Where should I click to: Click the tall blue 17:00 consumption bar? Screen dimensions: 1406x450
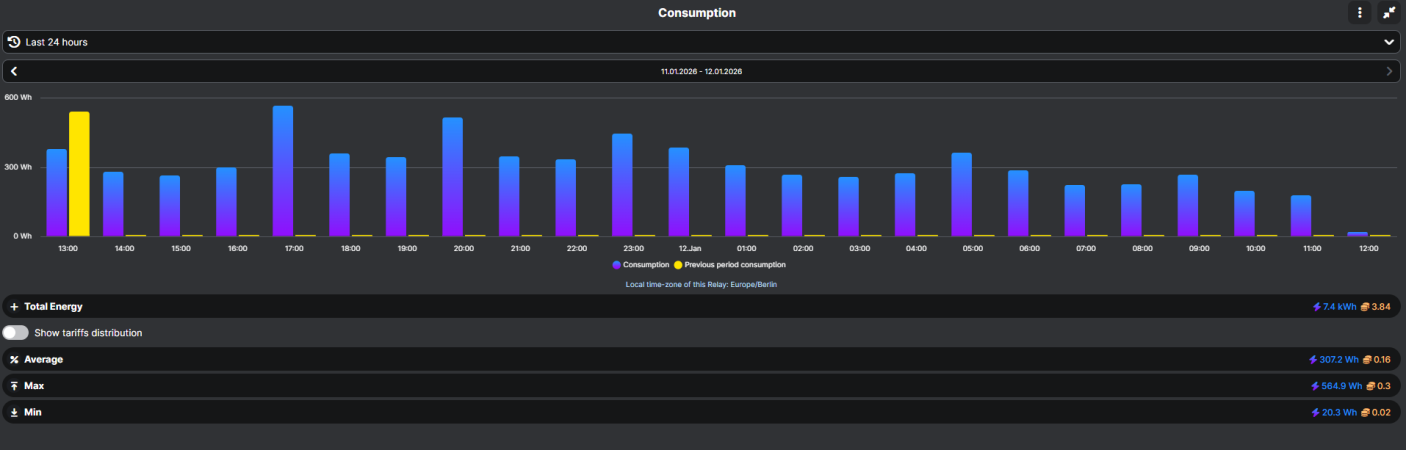pyautogui.click(x=283, y=170)
